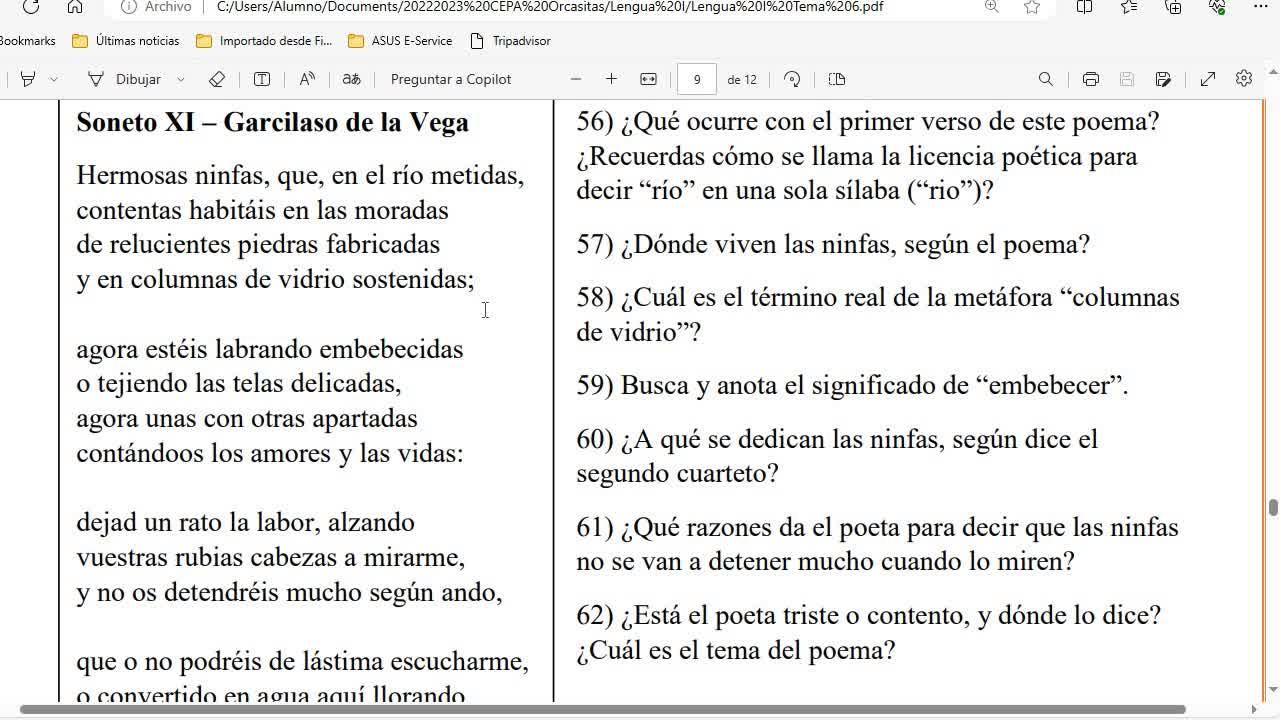Open the favorites list

coord(1129,7)
